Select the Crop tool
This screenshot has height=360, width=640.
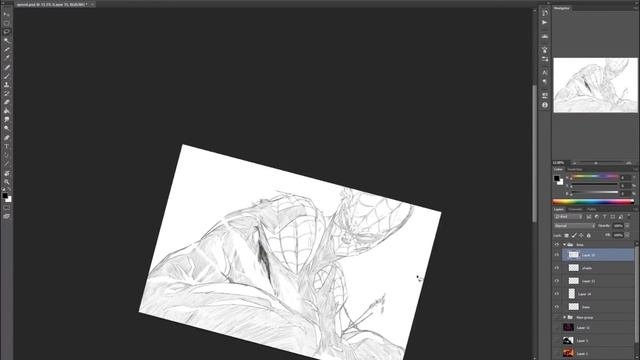pos(7,50)
